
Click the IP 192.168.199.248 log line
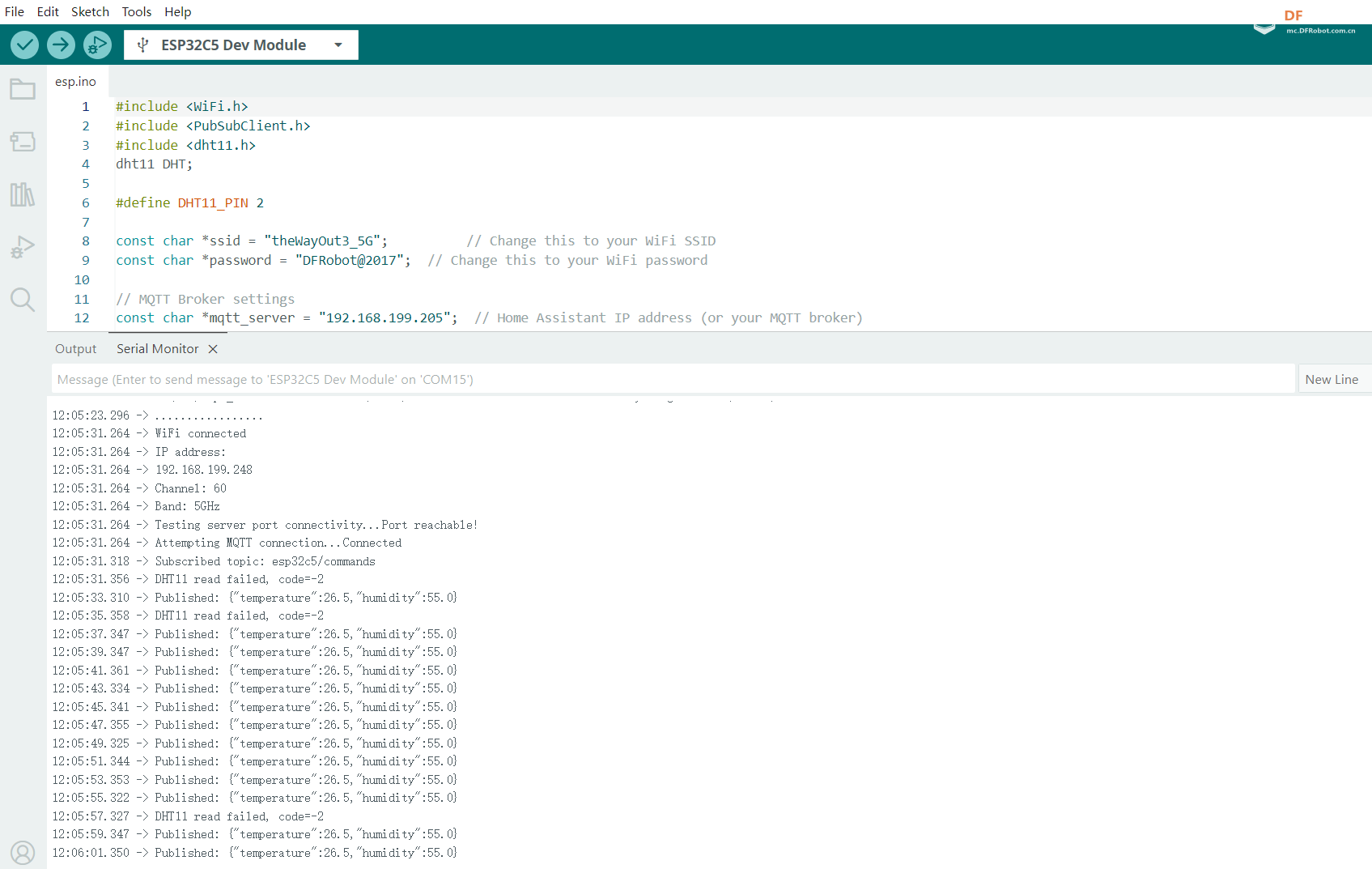[x=153, y=471]
